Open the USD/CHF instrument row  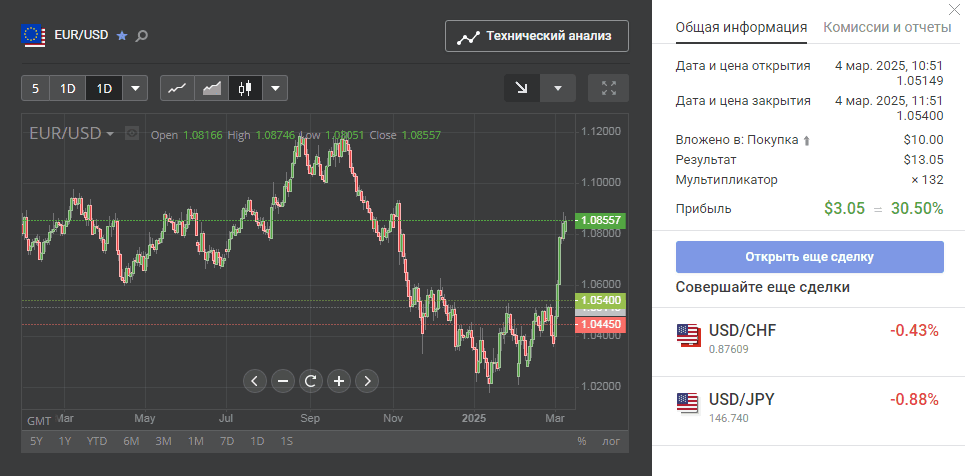pyautogui.click(x=808, y=341)
